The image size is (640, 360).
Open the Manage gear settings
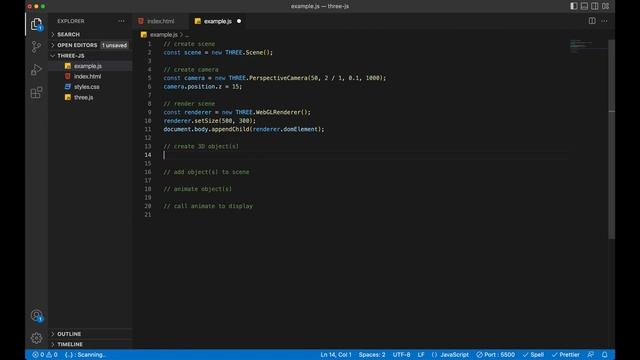(x=36, y=338)
